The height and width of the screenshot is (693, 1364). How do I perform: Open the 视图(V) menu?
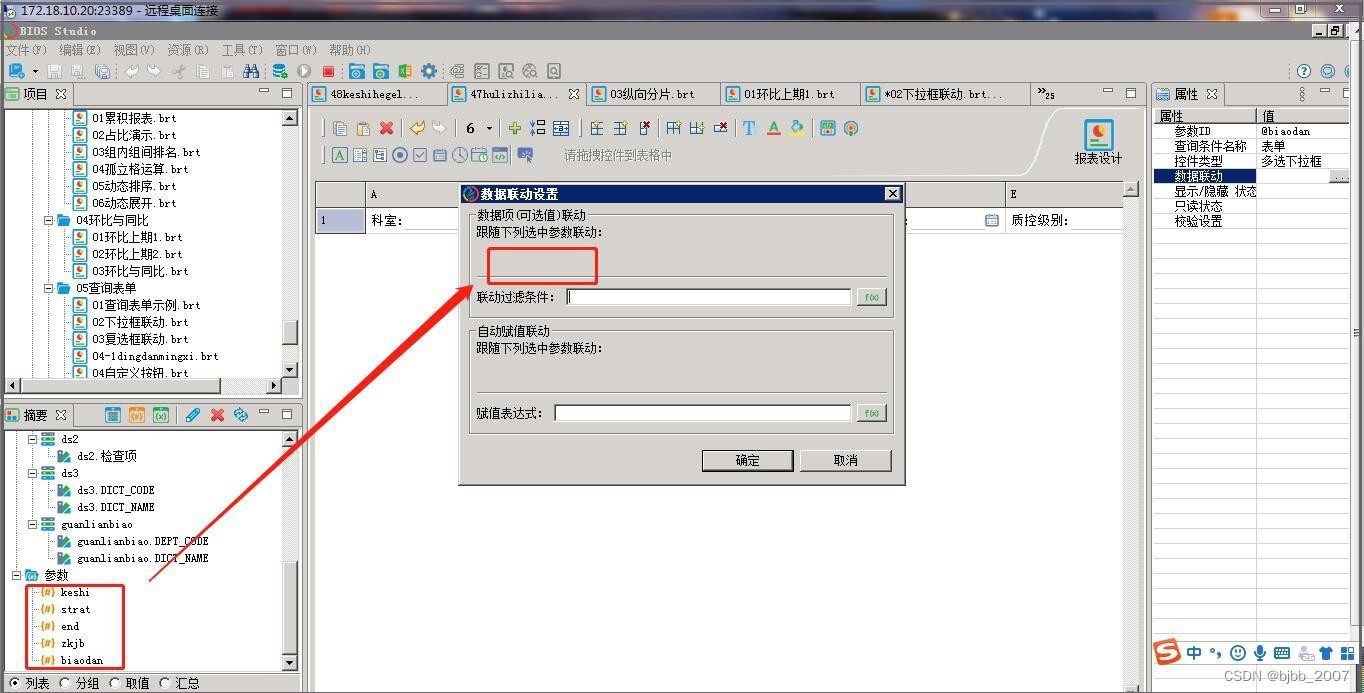(134, 50)
